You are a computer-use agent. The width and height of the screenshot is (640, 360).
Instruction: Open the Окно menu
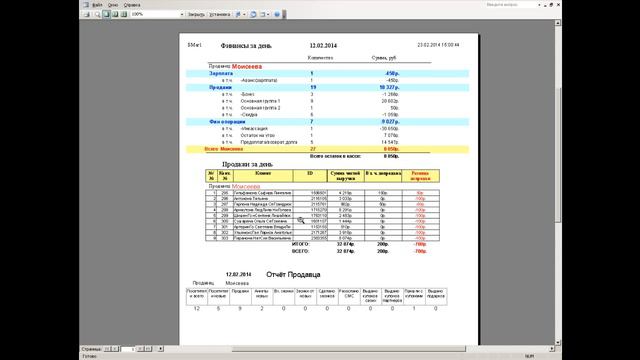click(113, 5)
